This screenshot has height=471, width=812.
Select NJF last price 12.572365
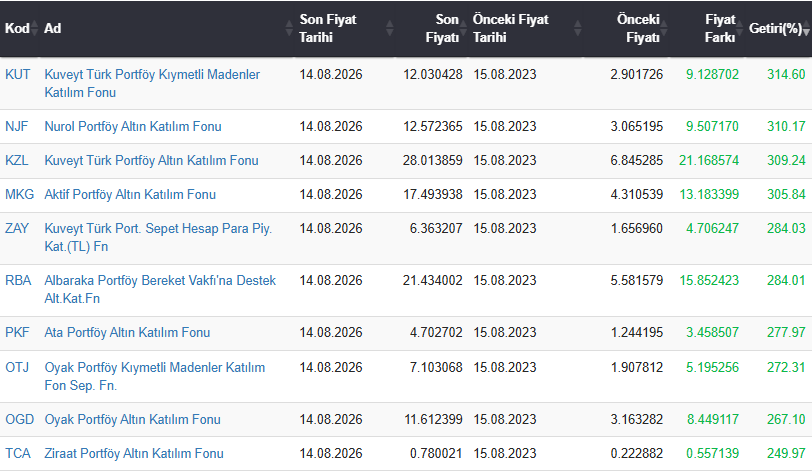(x=432, y=126)
